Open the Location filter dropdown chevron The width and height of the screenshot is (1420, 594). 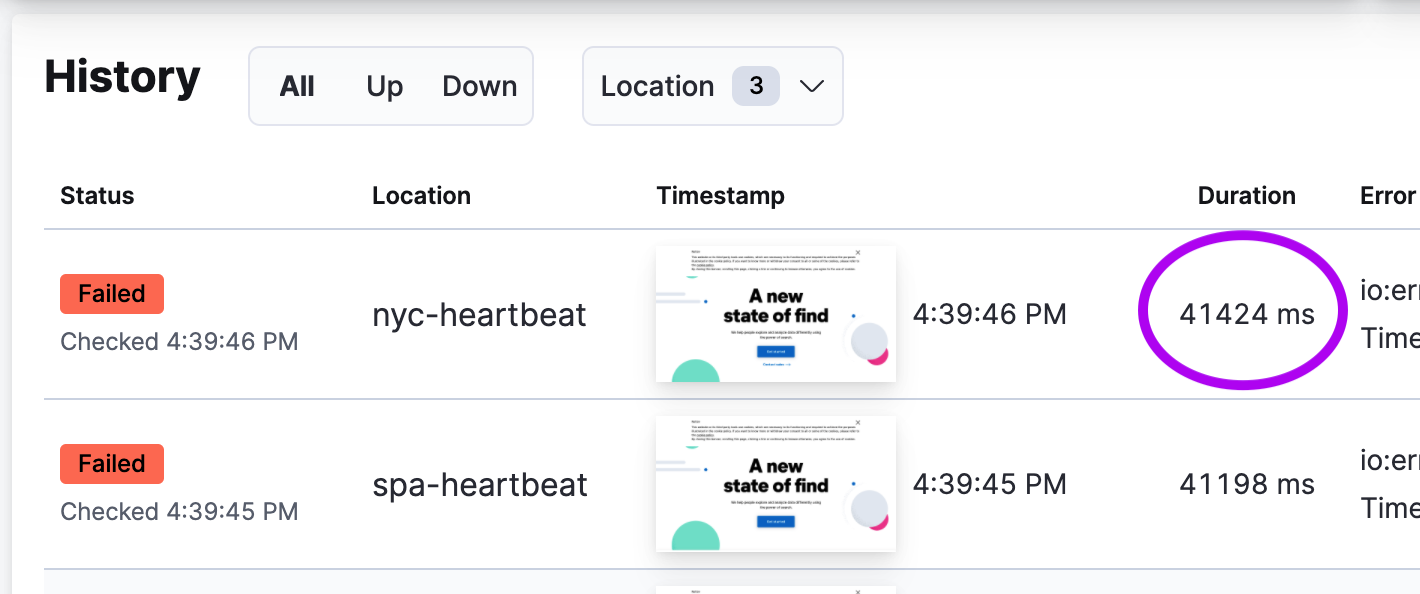click(x=814, y=86)
